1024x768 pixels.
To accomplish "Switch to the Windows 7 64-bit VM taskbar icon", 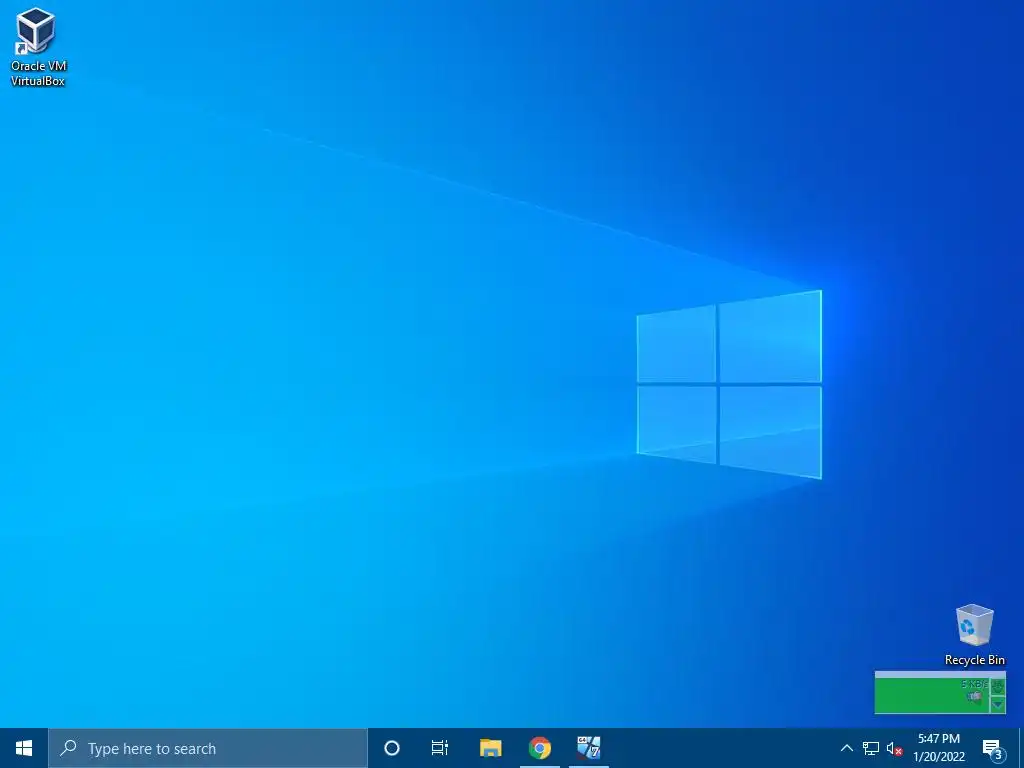I will coord(588,748).
